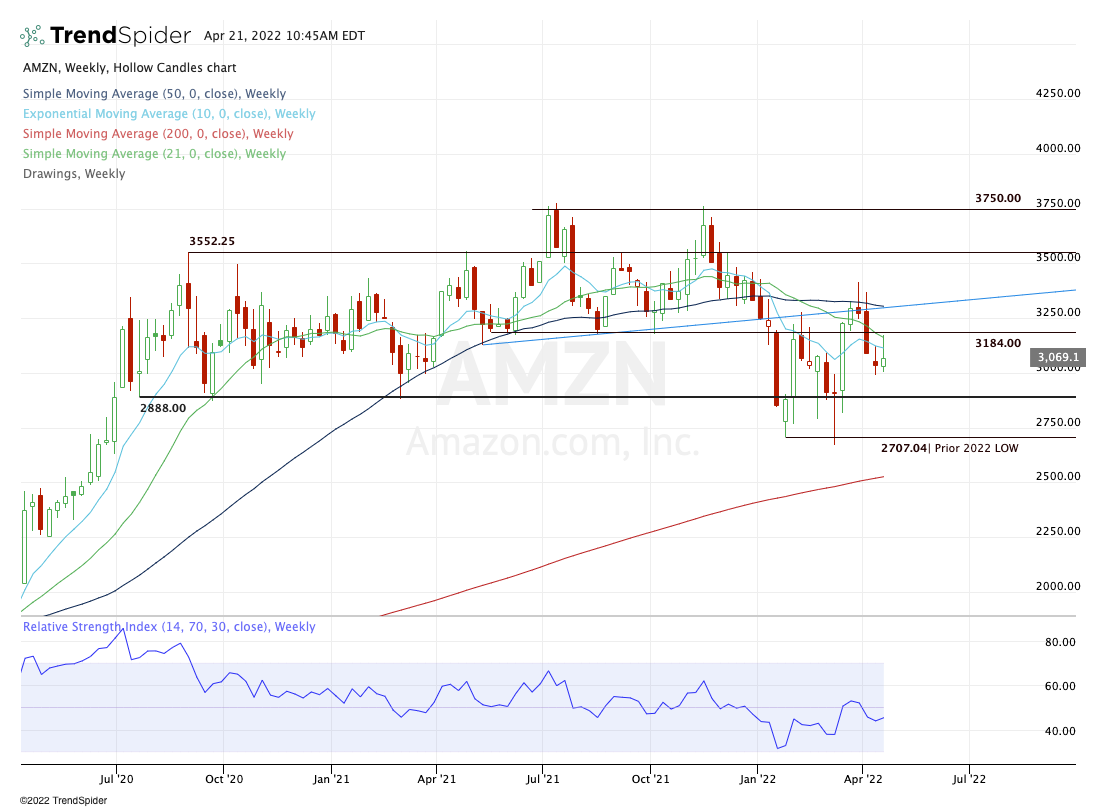1106x810 pixels.
Task: Click the 2888.00 support level label
Action: pyautogui.click(x=163, y=408)
